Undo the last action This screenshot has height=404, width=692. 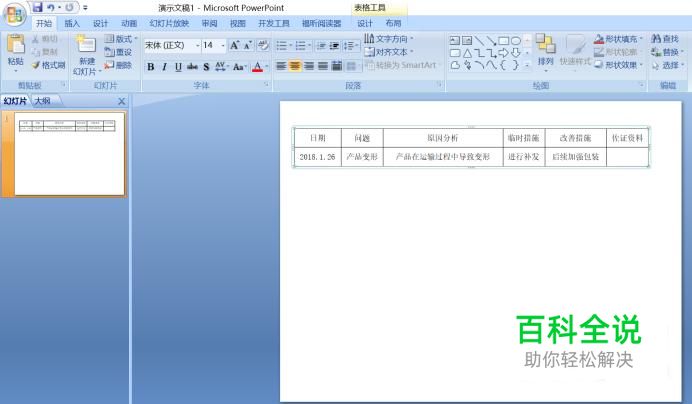pyautogui.click(x=51, y=8)
